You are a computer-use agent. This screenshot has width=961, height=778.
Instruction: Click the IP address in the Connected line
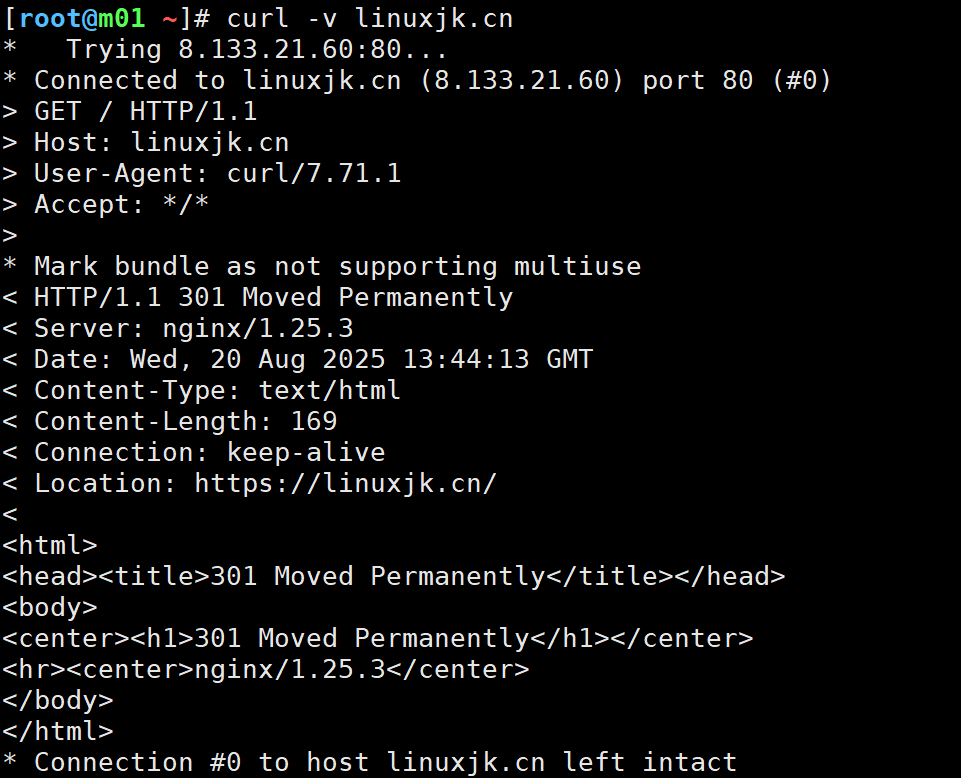(521, 80)
